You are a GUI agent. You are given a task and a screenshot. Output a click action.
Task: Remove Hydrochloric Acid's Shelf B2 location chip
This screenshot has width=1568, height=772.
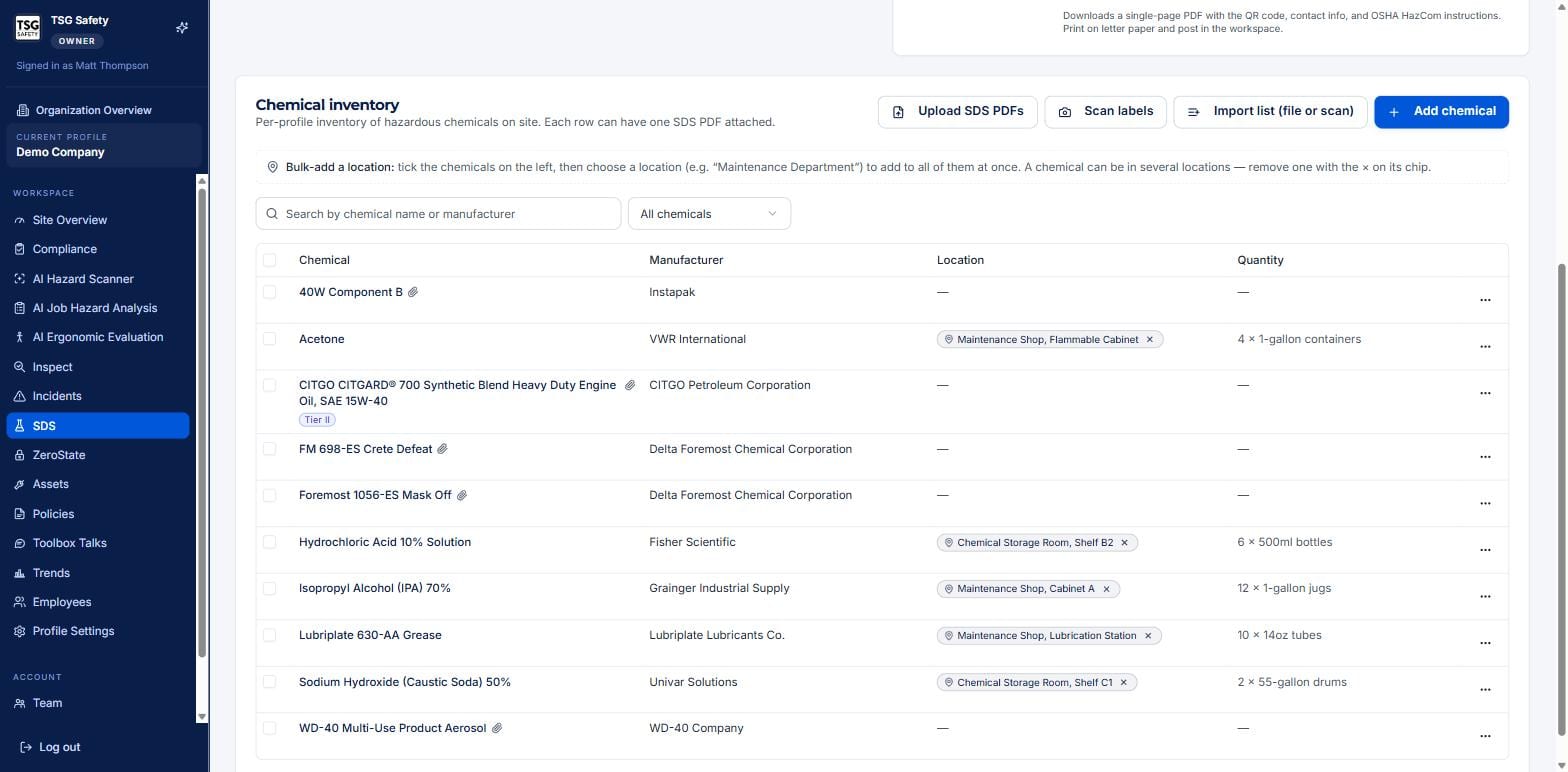[x=1124, y=543]
